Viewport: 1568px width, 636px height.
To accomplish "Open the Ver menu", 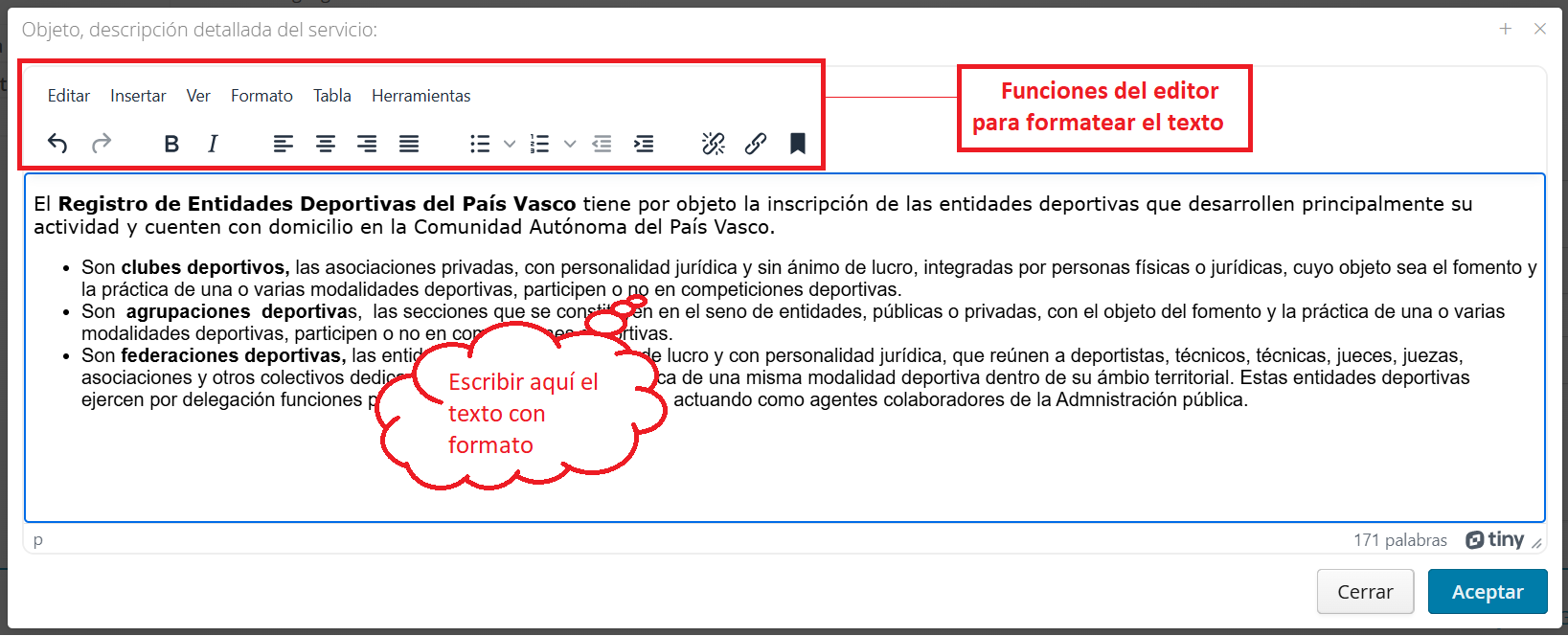I will tap(198, 96).
